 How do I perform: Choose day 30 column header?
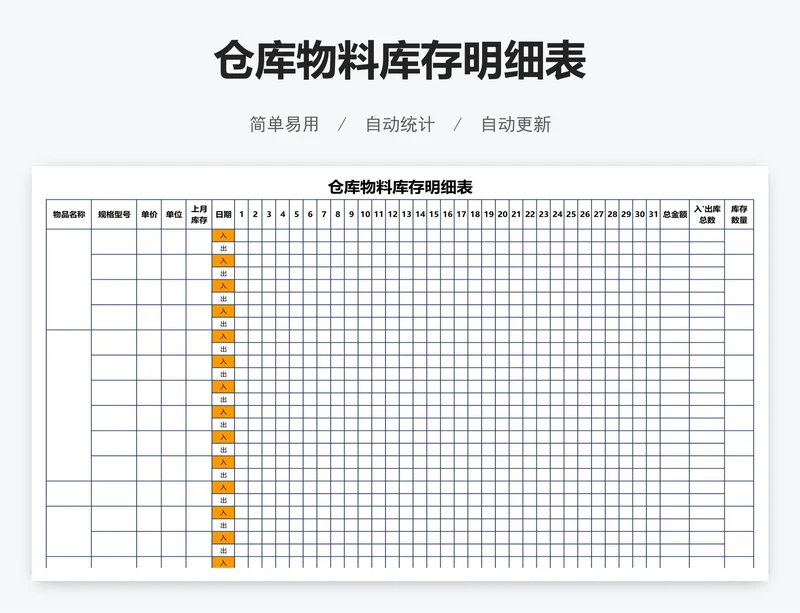[x=640, y=214]
